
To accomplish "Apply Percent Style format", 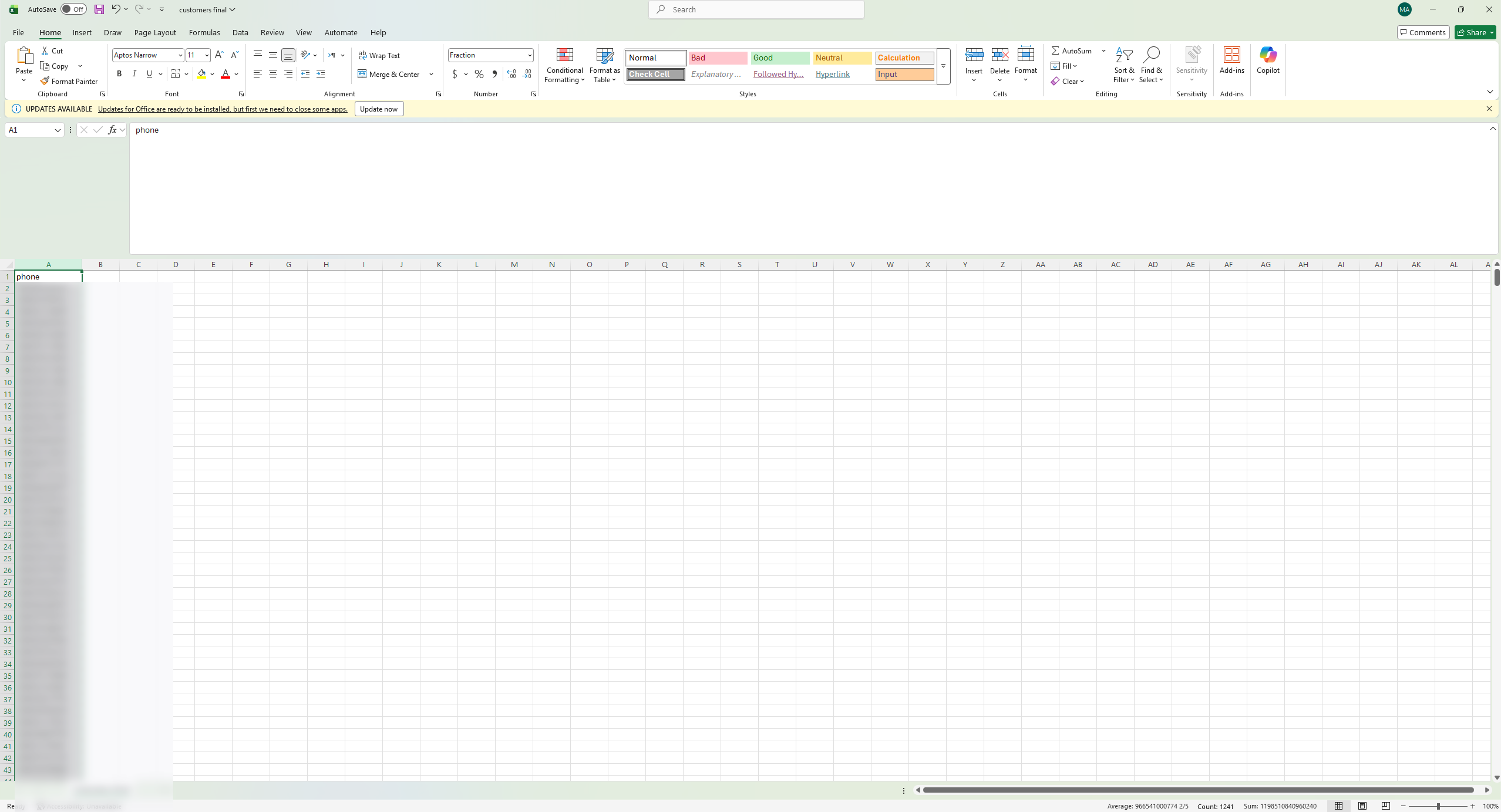I will pos(479,74).
